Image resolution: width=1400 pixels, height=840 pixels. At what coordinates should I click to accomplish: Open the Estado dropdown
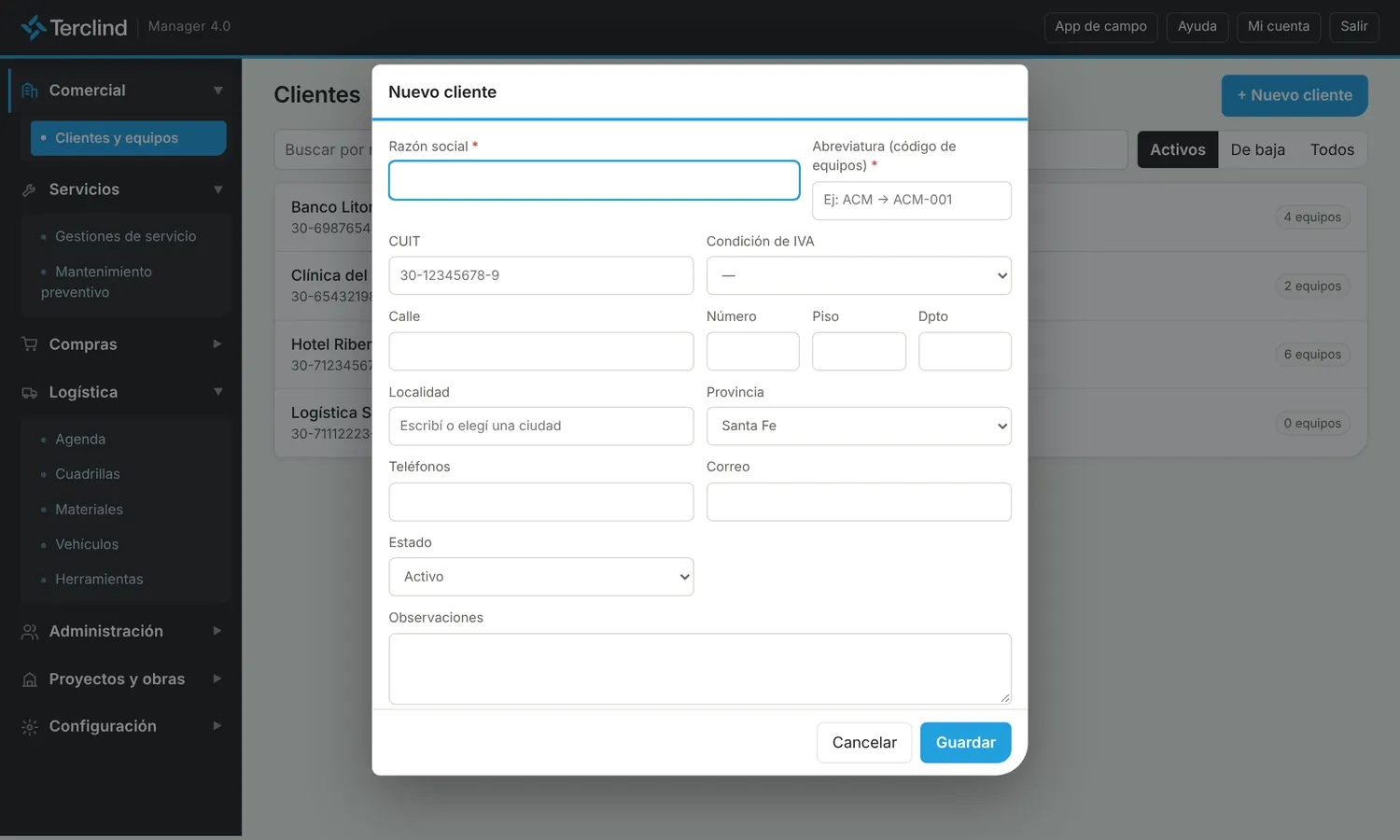(x=541, y=577)
